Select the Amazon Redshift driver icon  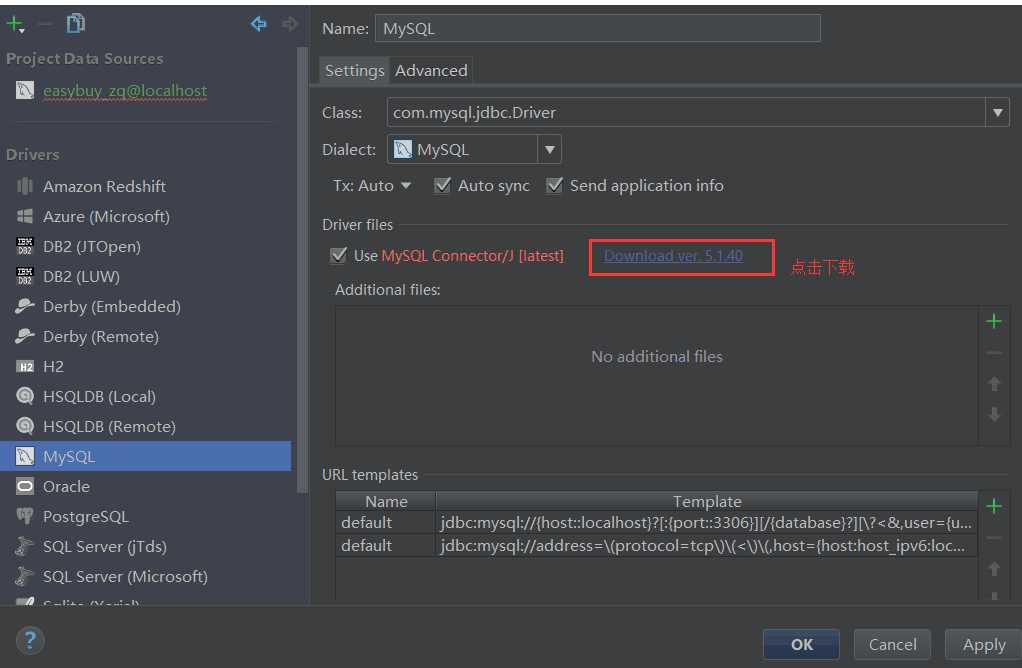click(25, 186)
